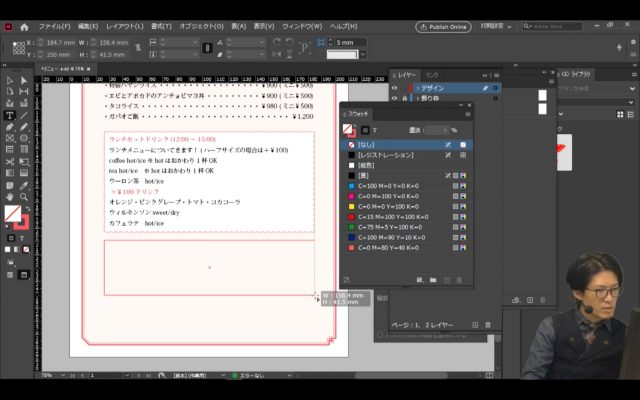Image resolution: width=640 pixels, height=400 pixels.
Task: Open stroke style dropdown arrow in control bar
Action: [x=362, y=54]
